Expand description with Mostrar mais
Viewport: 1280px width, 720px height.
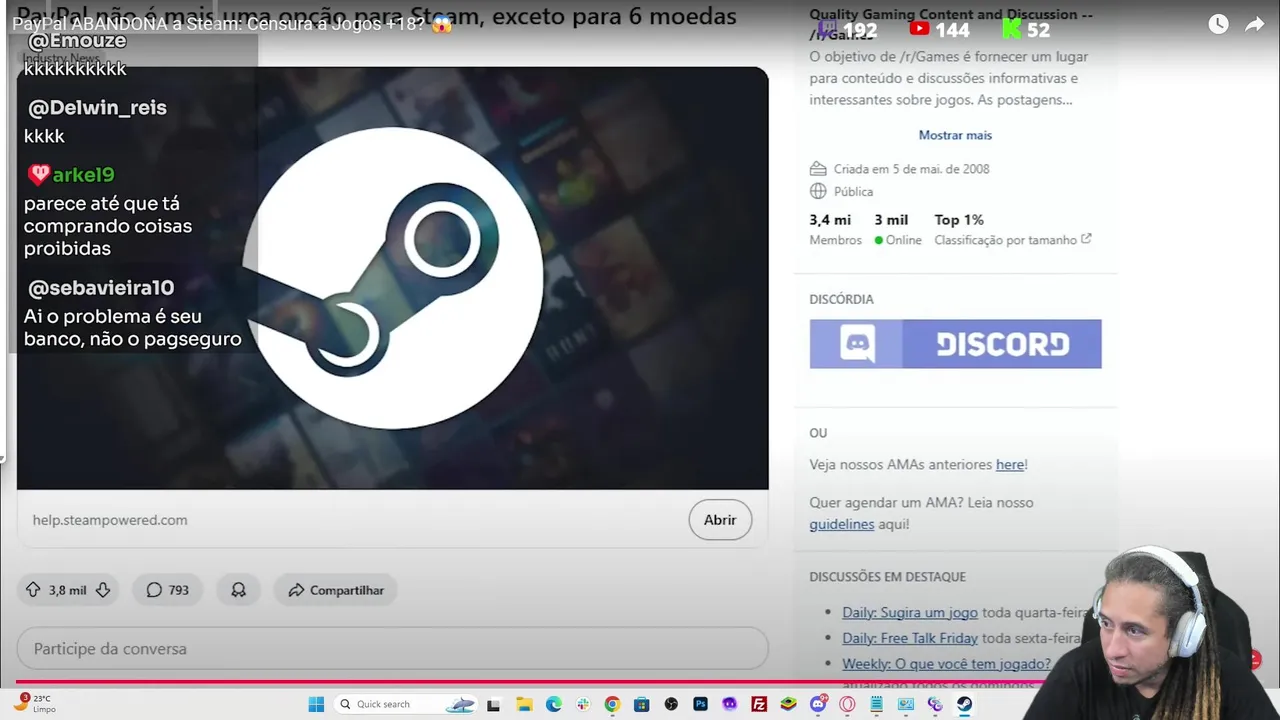click(955, 135)
